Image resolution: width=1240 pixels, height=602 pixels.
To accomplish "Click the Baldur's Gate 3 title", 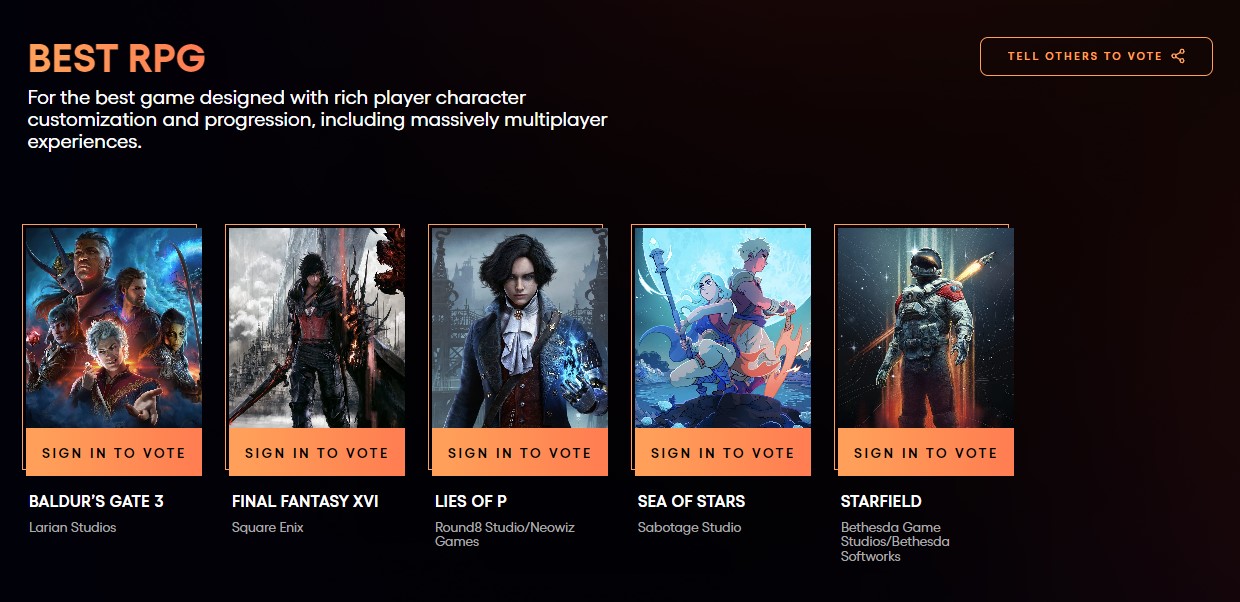I will pos(96,501).
